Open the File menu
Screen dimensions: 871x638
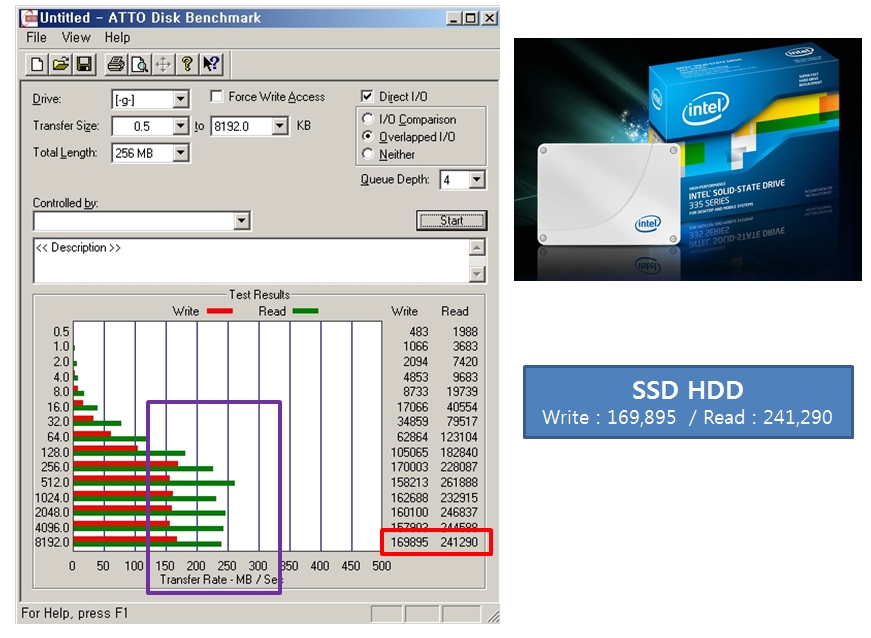point(36,38)
